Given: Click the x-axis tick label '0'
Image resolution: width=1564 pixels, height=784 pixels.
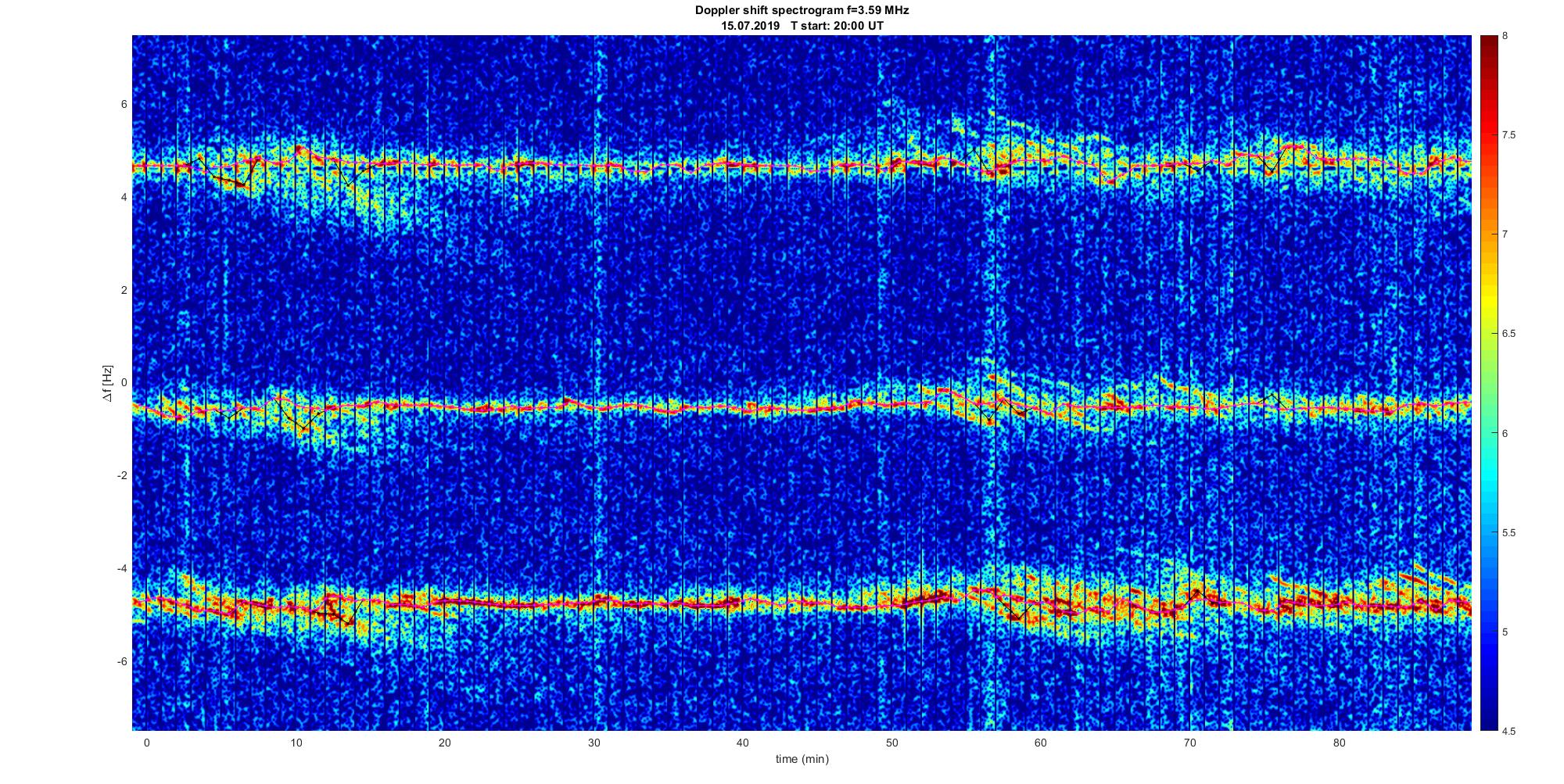Looking at the screenshot, I should click(146, 743).
